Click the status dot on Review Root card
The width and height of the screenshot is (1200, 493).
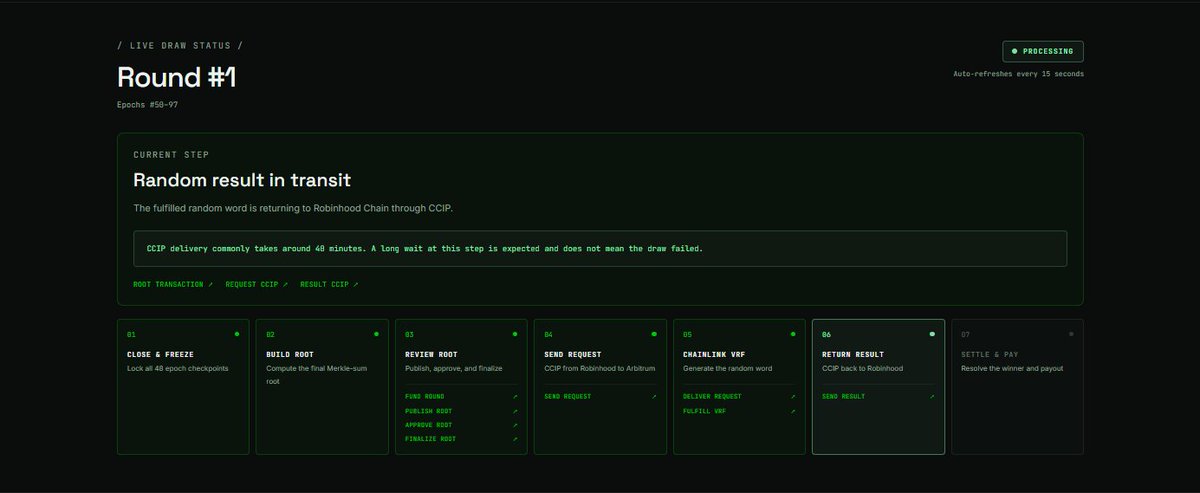point(515,334)
